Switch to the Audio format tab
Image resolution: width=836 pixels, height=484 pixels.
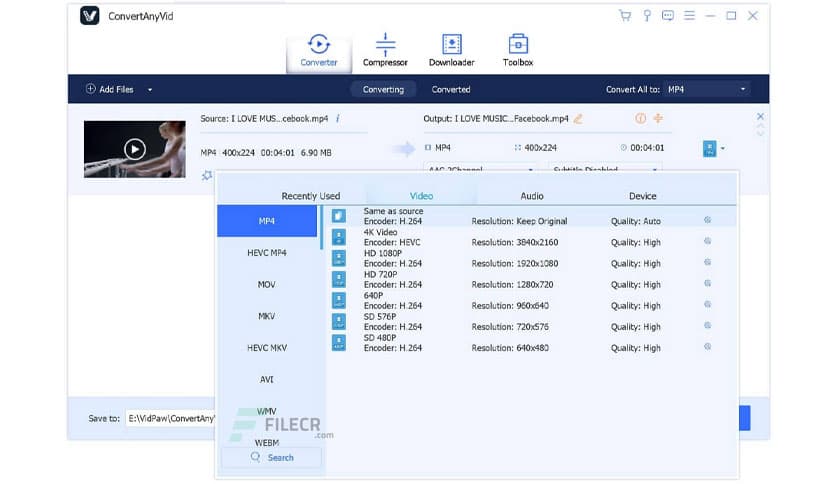point(532,196)
